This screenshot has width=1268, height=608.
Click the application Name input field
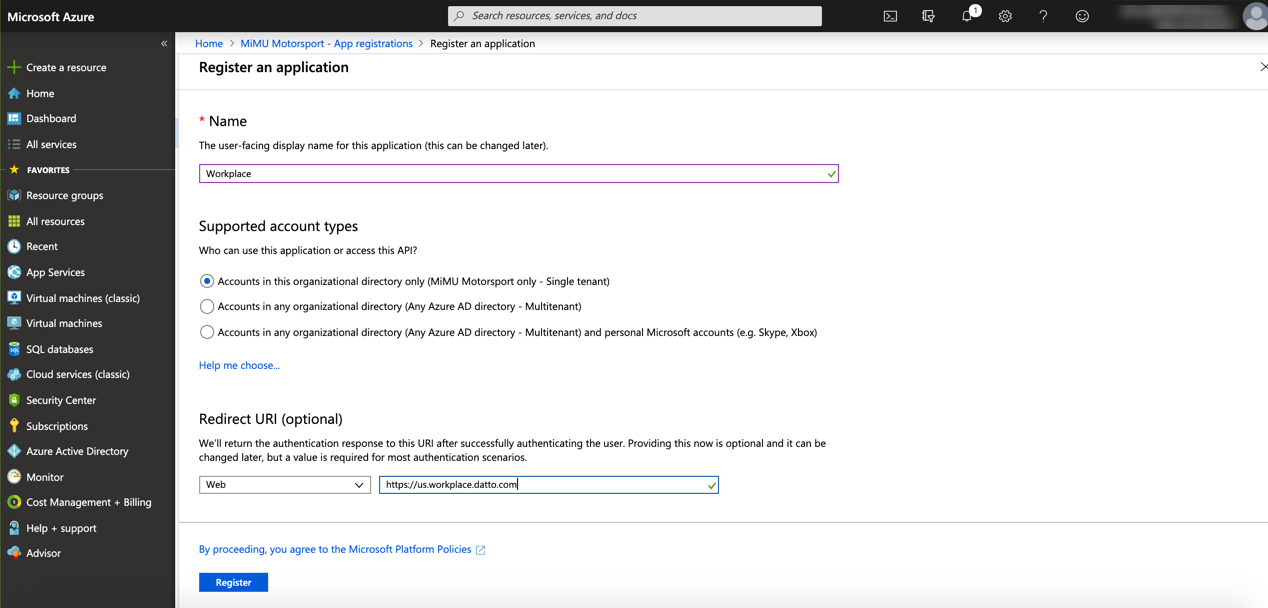point(512,174)
